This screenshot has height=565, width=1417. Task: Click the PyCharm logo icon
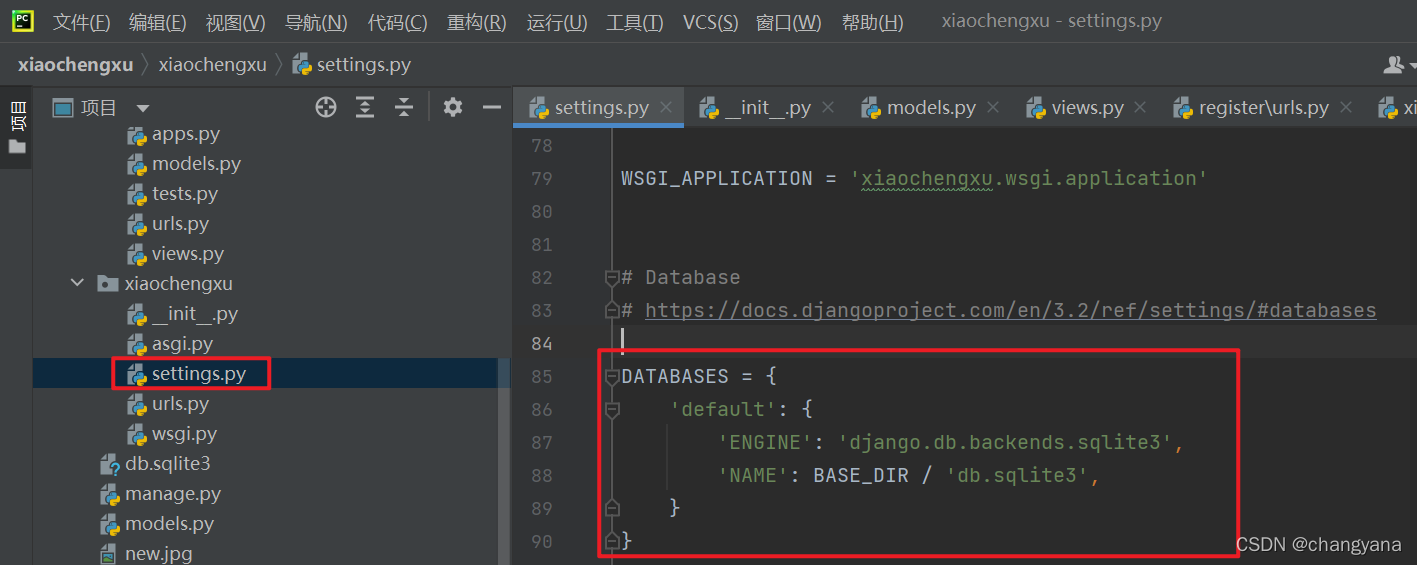coord(23,21)
